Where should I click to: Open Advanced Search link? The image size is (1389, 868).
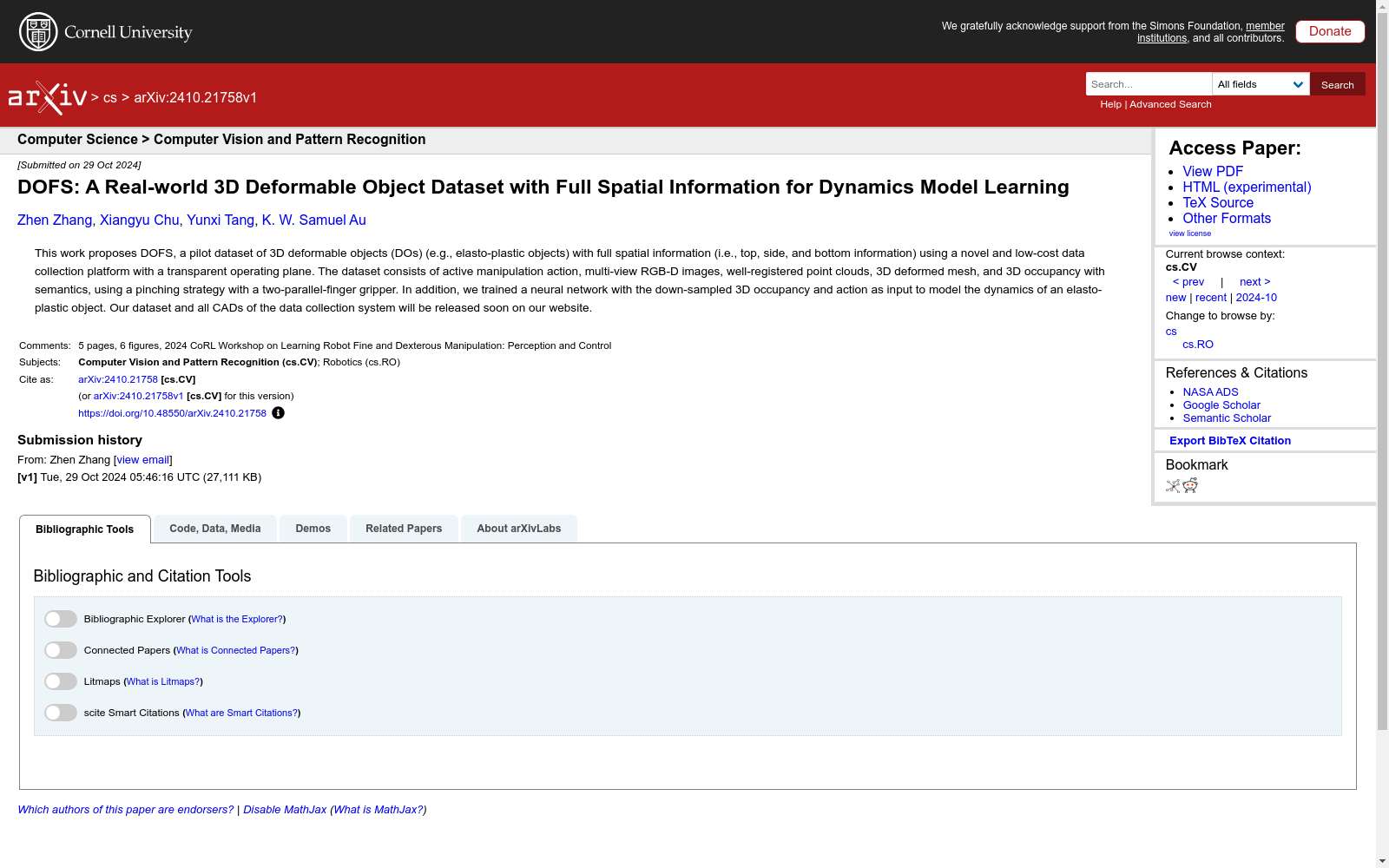pos(1170,104)
